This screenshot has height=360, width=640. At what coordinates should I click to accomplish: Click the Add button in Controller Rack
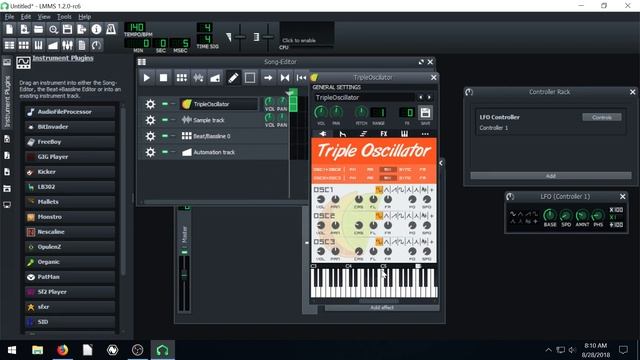(551, 176)
